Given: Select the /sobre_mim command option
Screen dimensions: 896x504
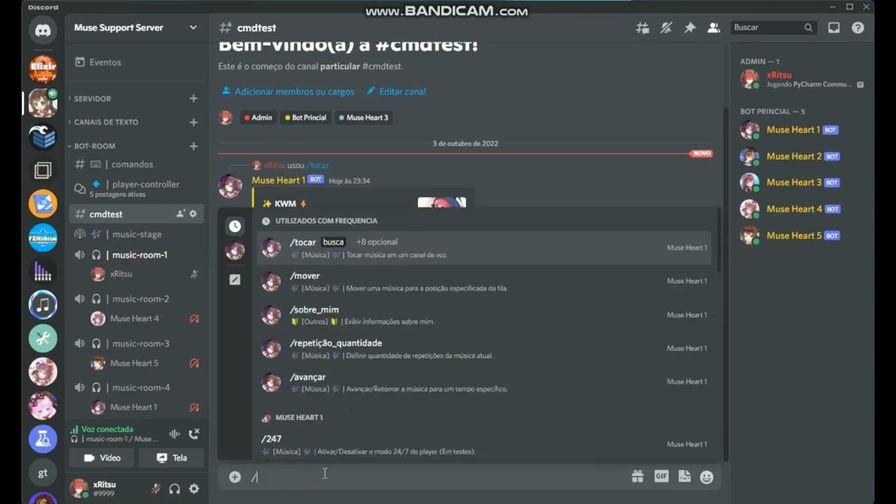Looking at the screenshot, I should 484,315.
